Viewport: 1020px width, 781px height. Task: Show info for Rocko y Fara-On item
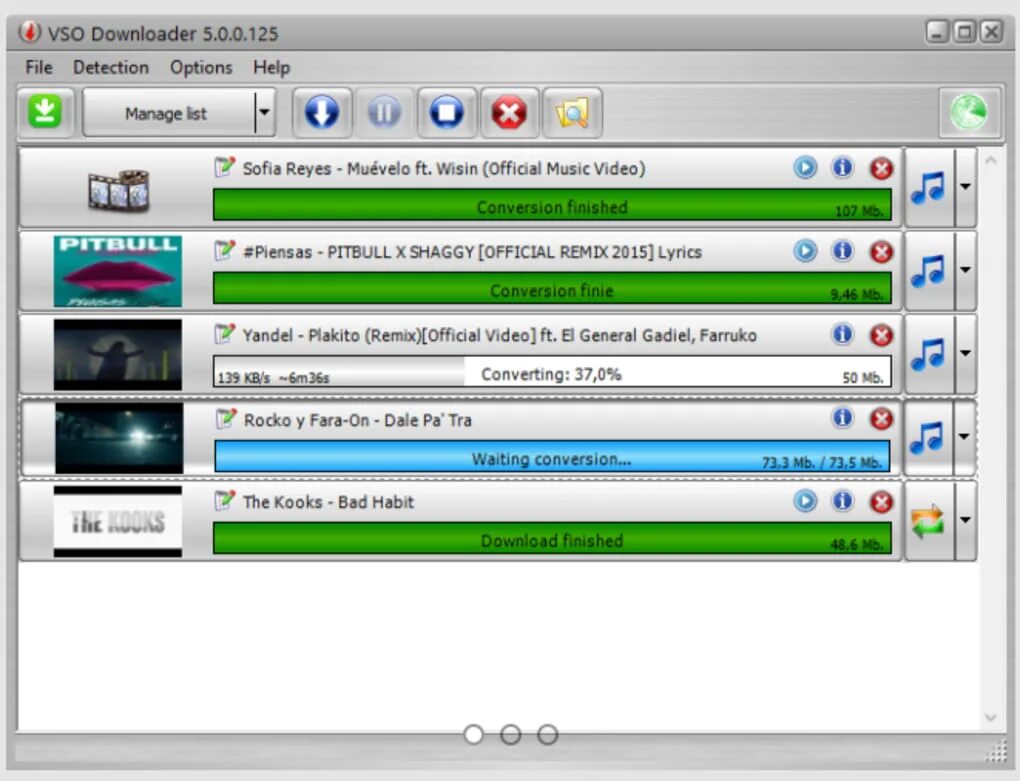[x=842, y=417]
